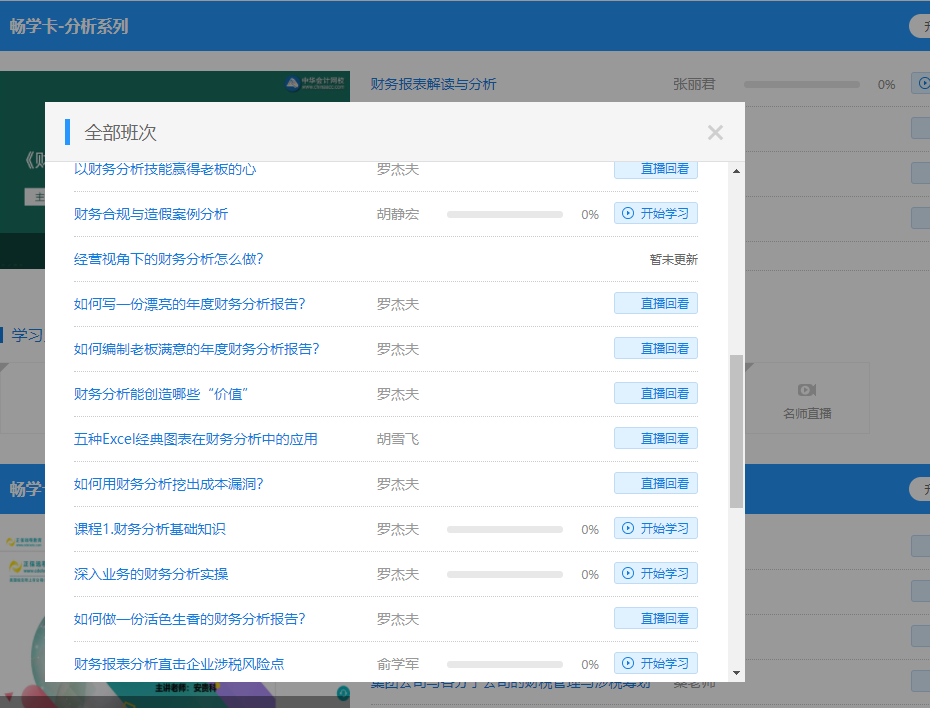
Task: Click the play icon inside 俞学军's 开始学习 button
Action: 627,663
